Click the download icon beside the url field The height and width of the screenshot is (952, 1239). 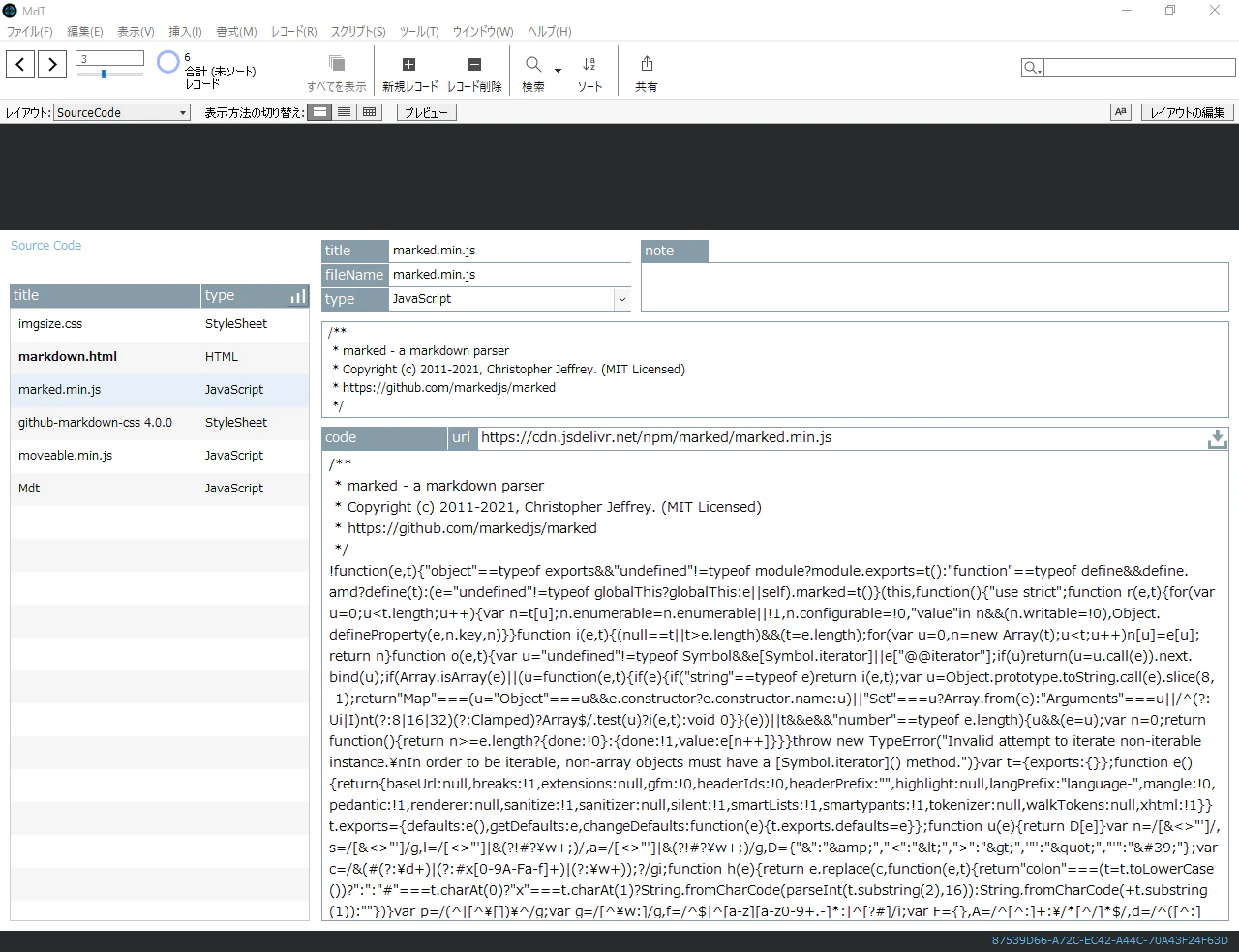tap(1218, 438)
